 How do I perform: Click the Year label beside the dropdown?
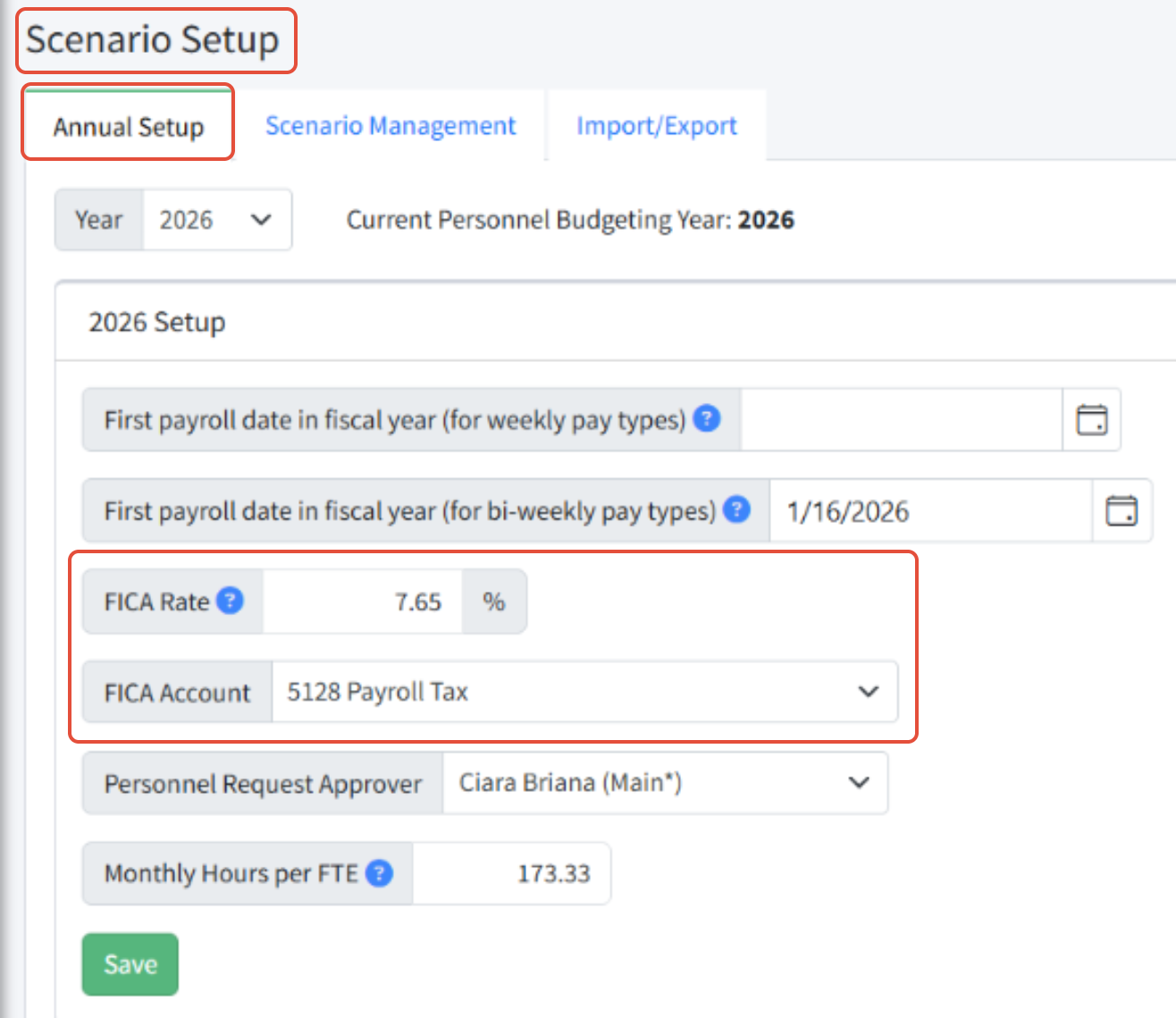(x=99, y=220)
